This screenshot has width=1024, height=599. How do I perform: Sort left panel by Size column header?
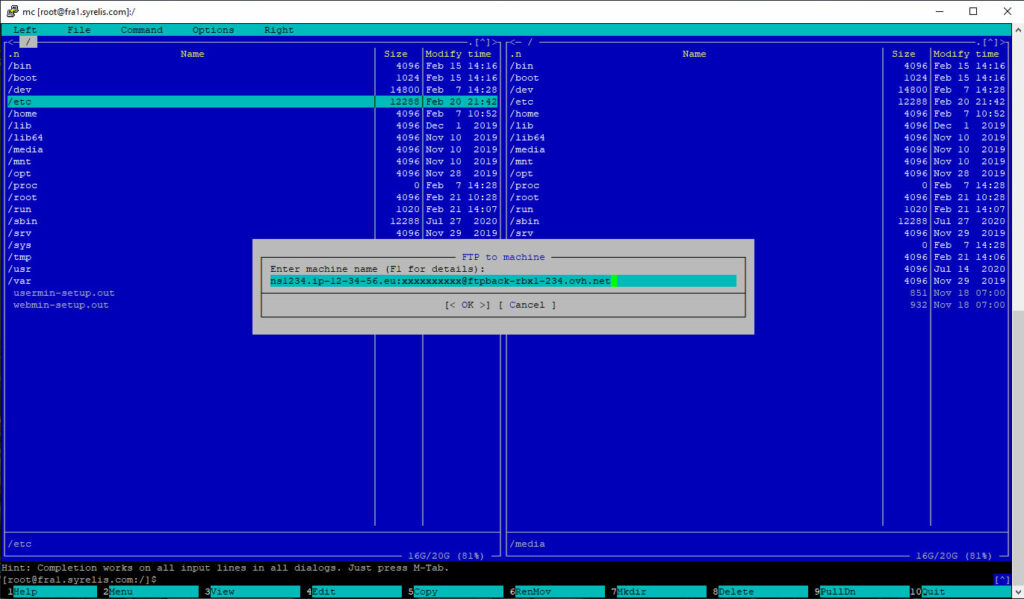[395, 54]
